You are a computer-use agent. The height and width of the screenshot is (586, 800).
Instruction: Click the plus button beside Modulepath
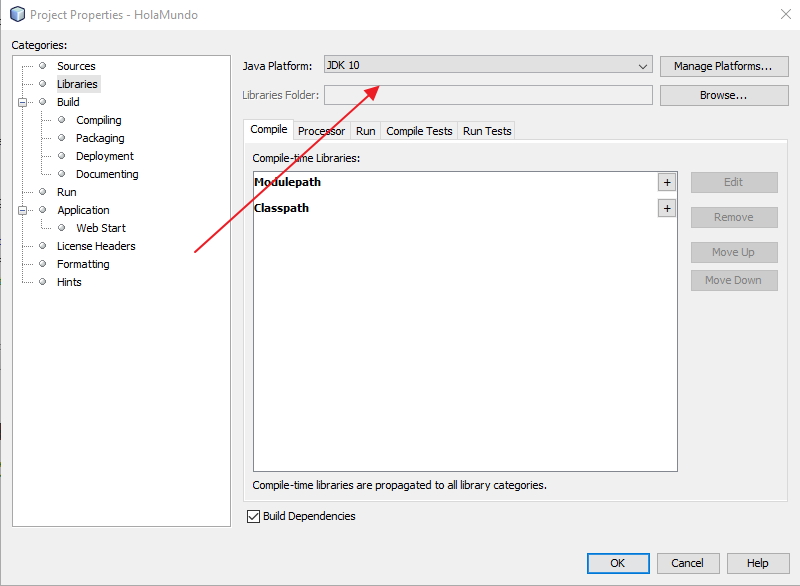tap(667, 183)
